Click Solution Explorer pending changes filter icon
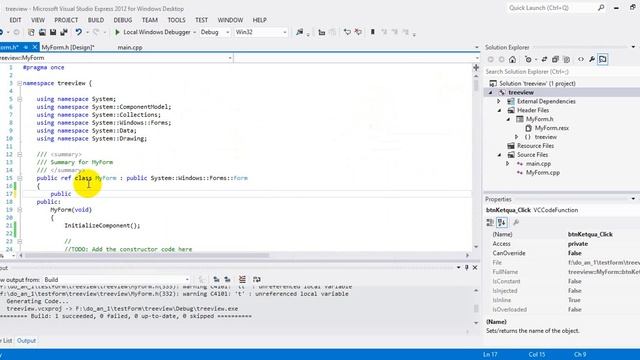 tap(528, 60)
